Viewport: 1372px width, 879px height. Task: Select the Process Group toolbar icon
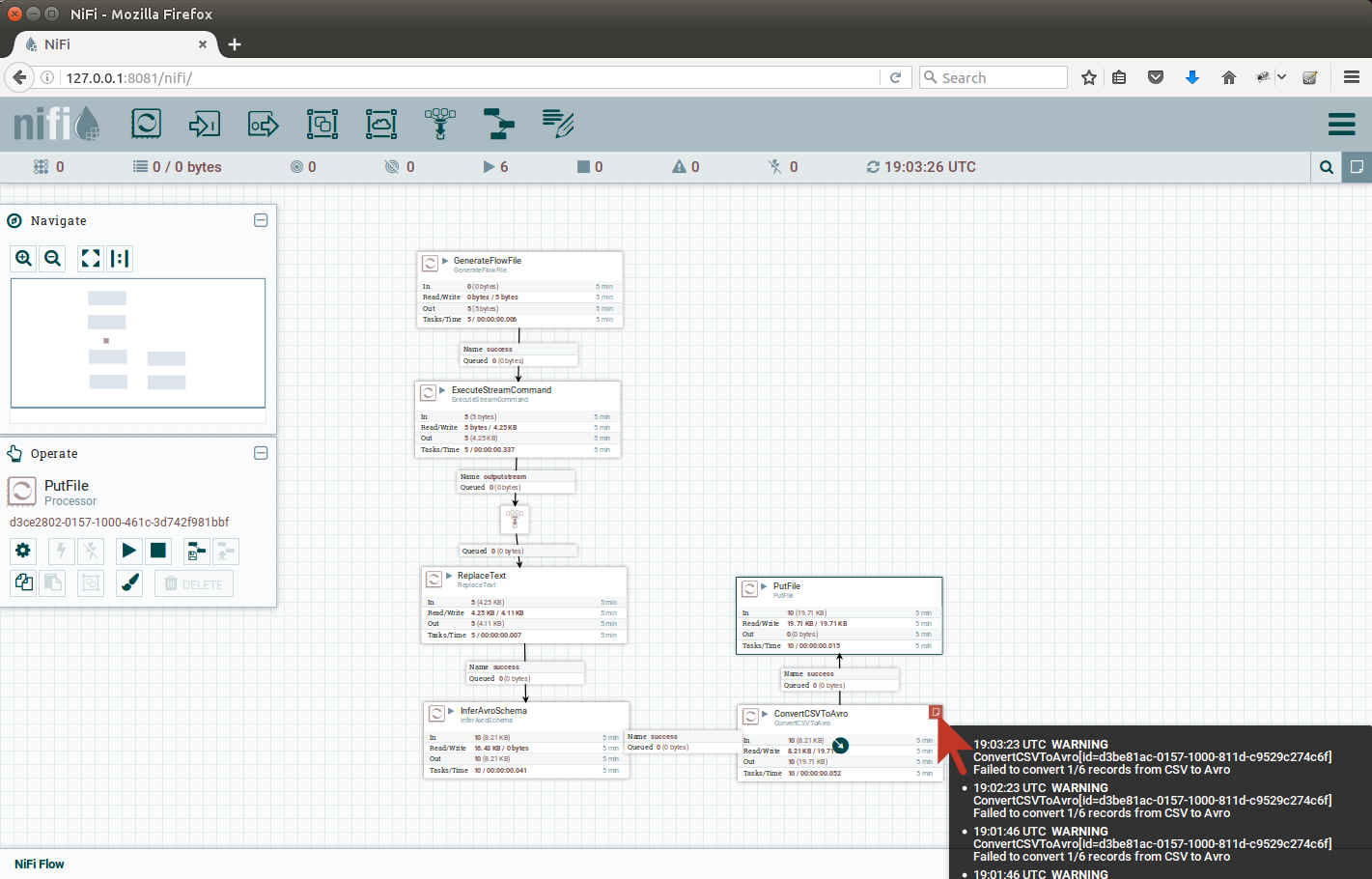(322, 124)
